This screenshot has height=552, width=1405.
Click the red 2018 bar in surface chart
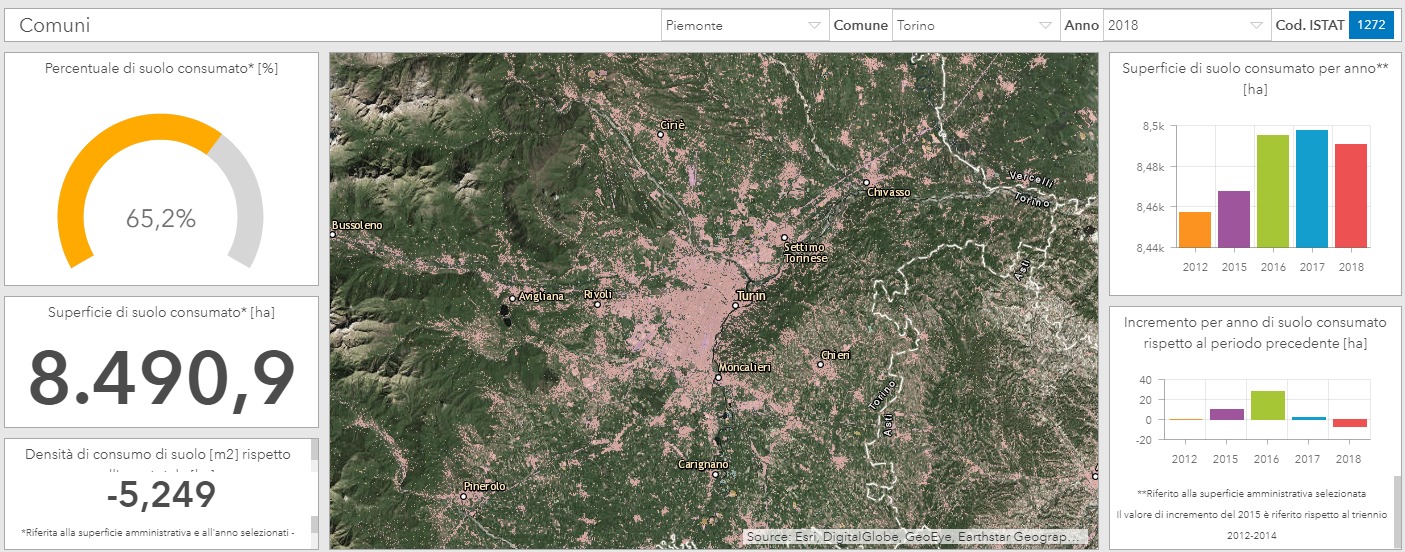(1350, 196)
